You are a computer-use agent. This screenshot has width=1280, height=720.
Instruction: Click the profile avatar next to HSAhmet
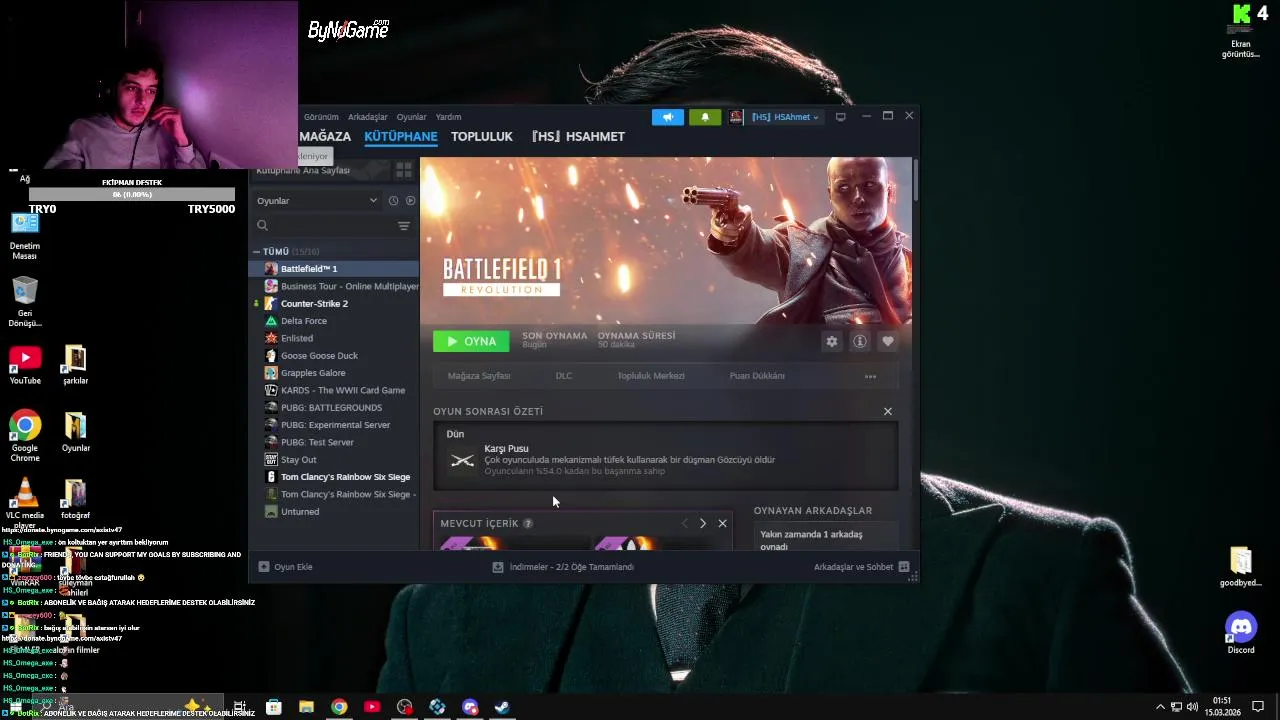click(x=736, y=117)
